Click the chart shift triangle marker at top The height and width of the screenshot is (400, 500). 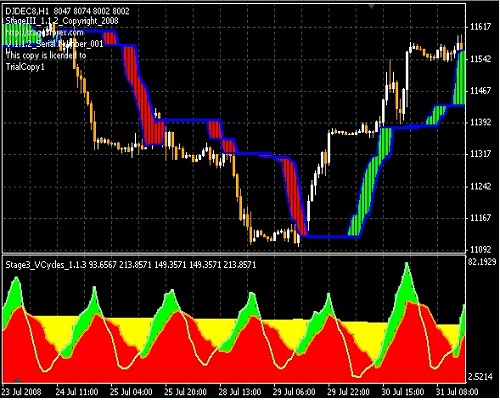point(372,5)
